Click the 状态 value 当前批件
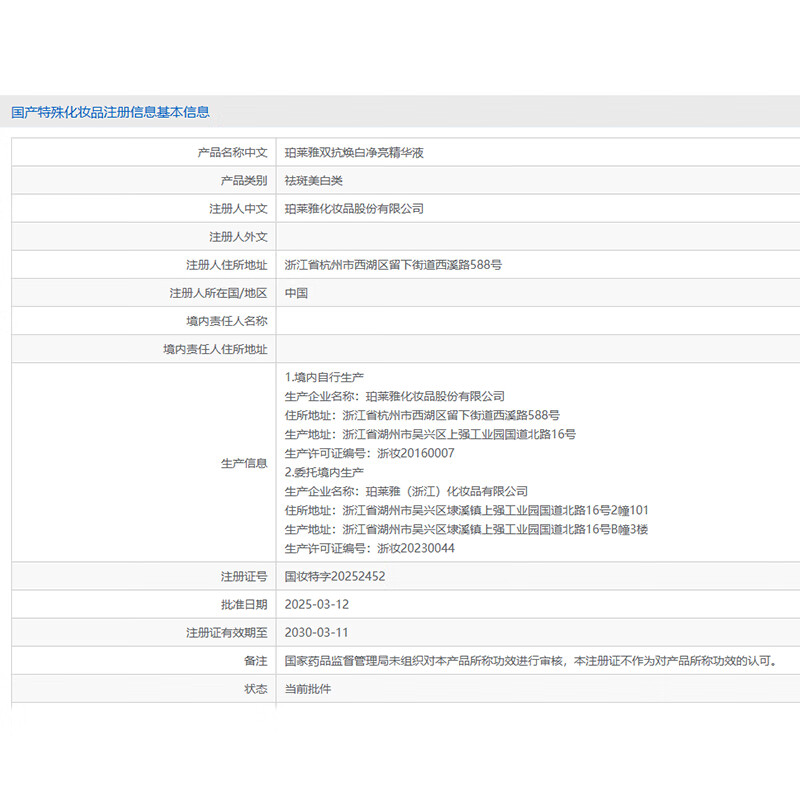The height and width of the screenshot is (800, 800). 308,689
